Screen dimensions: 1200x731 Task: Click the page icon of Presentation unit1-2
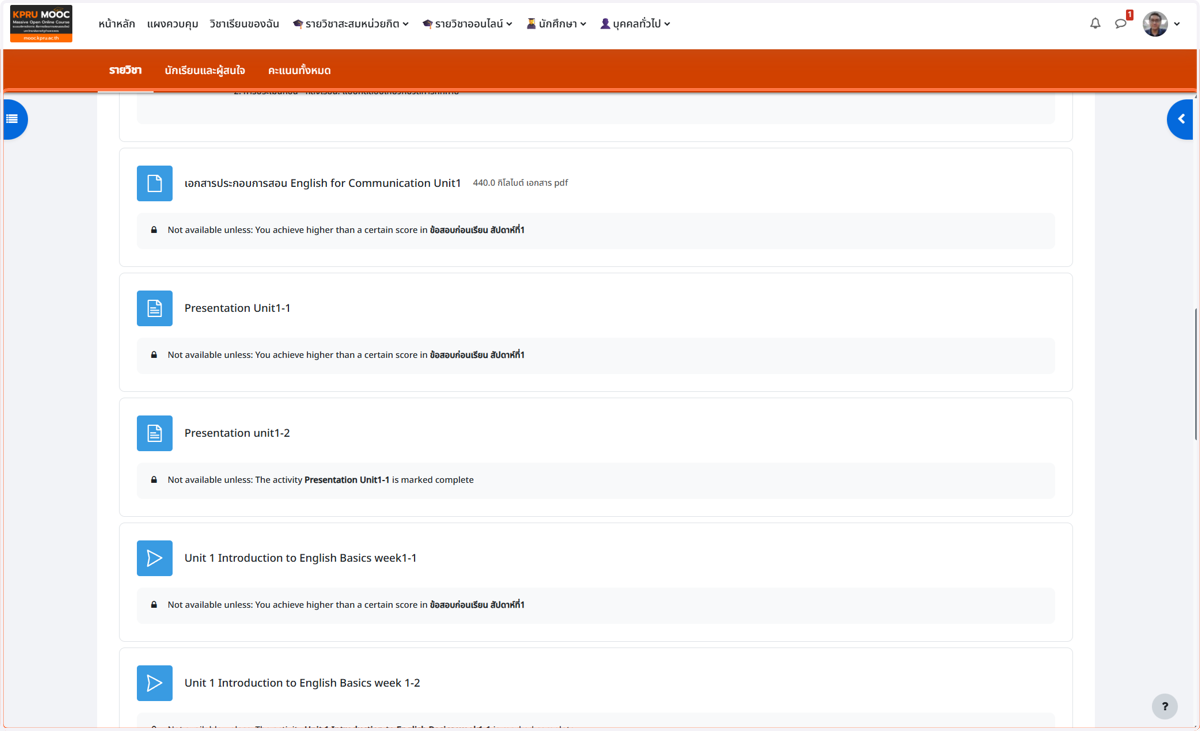click(154, 433)
